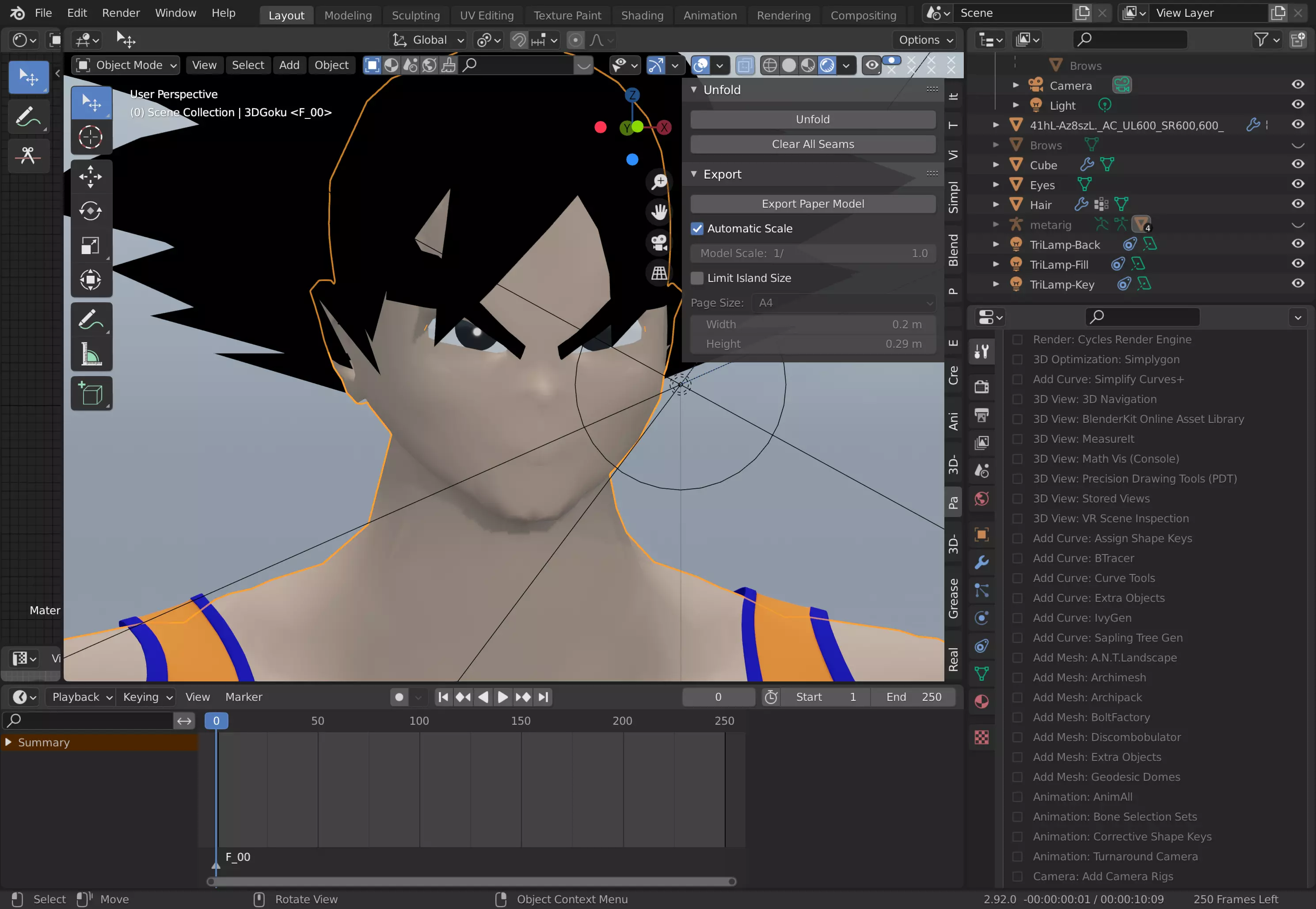Open Page Size A4 dropdown

[x=844, y=303]
